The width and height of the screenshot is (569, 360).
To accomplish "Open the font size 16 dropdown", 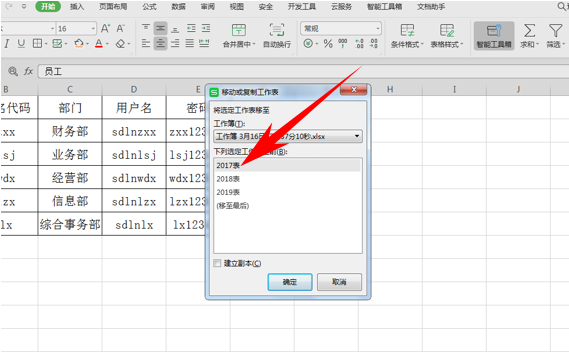I will (93, 28).
